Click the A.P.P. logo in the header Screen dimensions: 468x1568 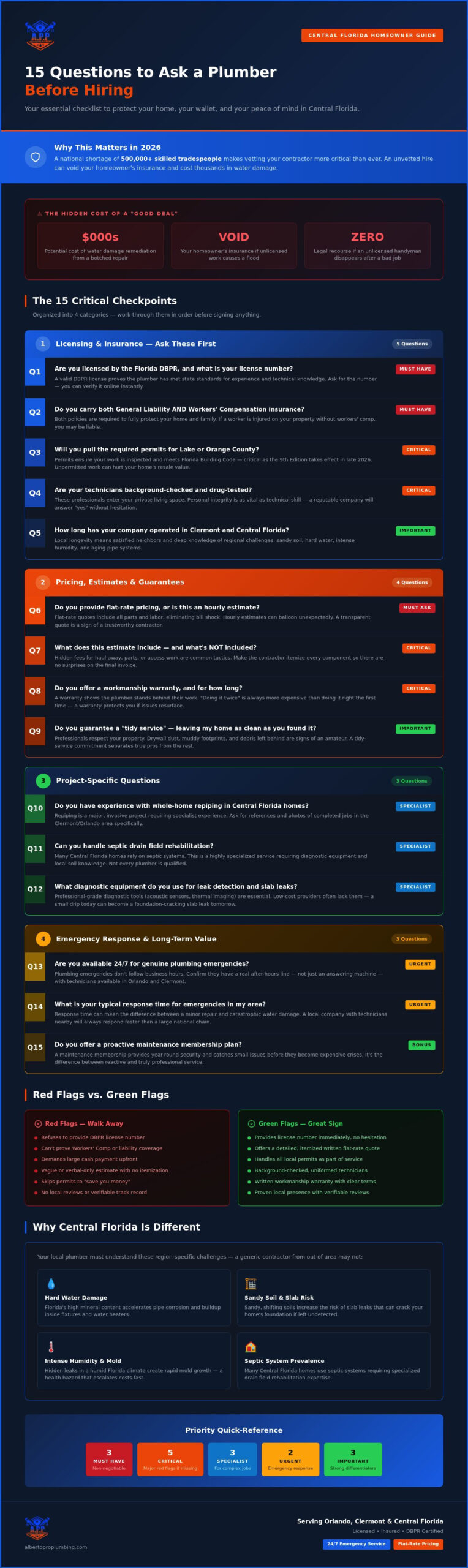click(40, 36)
